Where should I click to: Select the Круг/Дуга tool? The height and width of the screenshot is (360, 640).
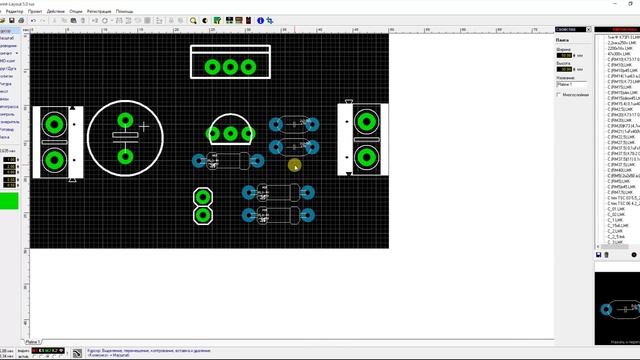[x=9, y=69]
